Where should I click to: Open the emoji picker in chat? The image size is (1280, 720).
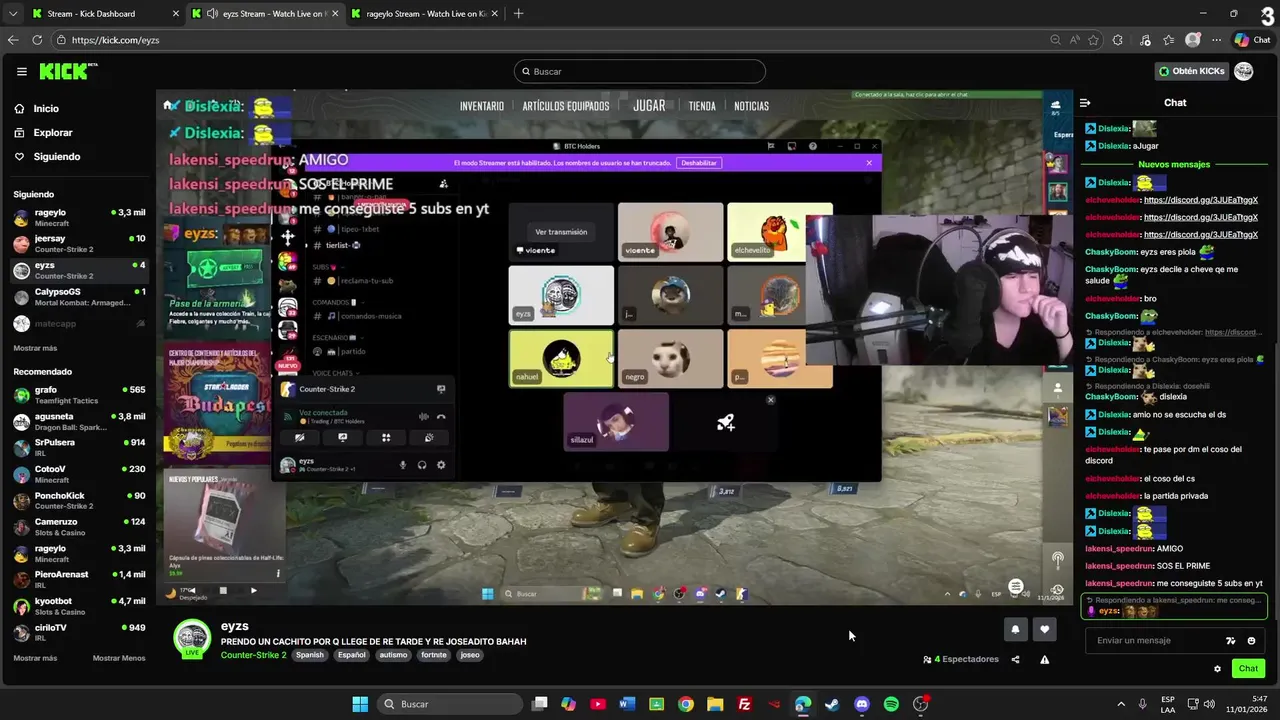pos(1252,641)
